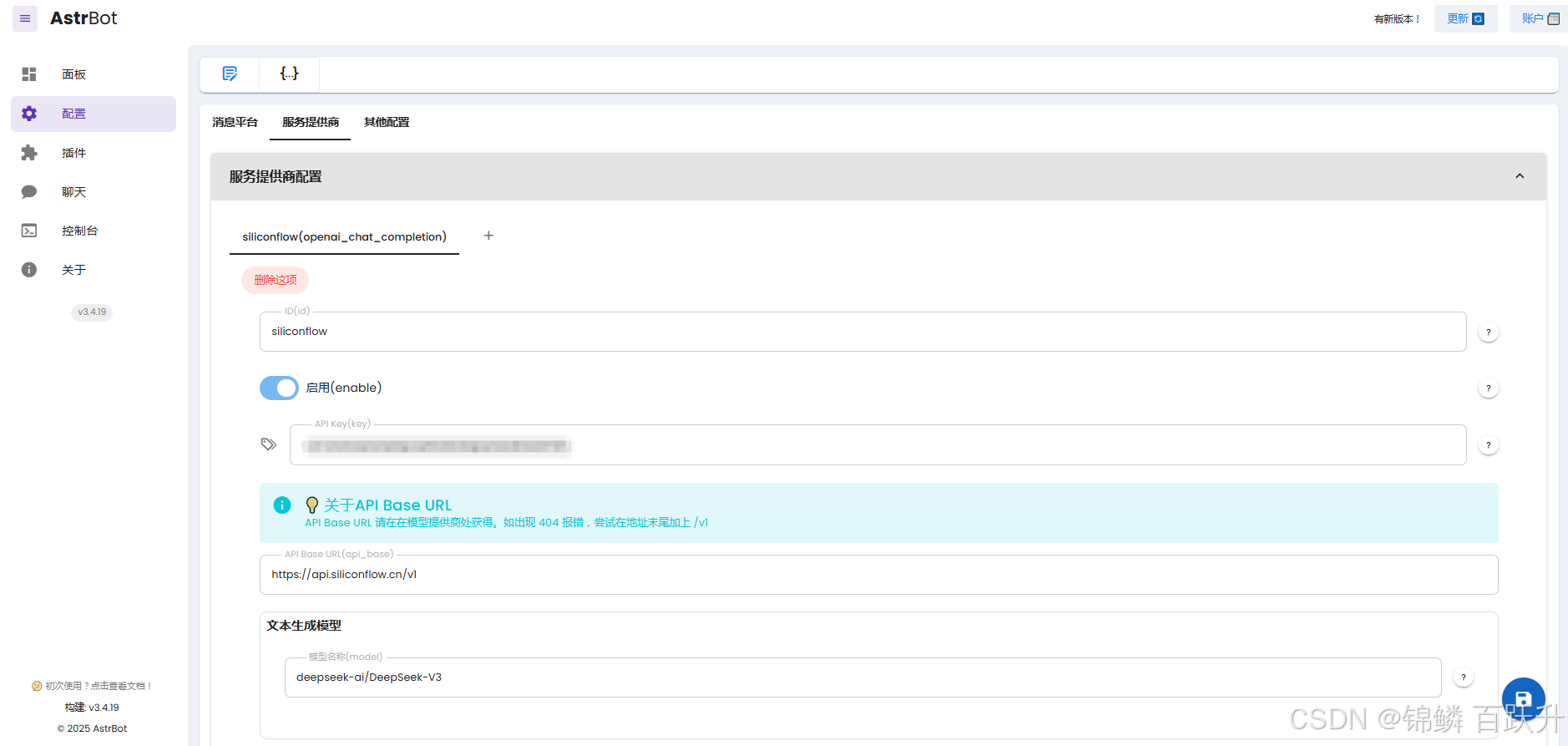Toggle the hamburger sidebar menu
The width and height of the screenshot is (1568, 746).
tap(25, 18)
